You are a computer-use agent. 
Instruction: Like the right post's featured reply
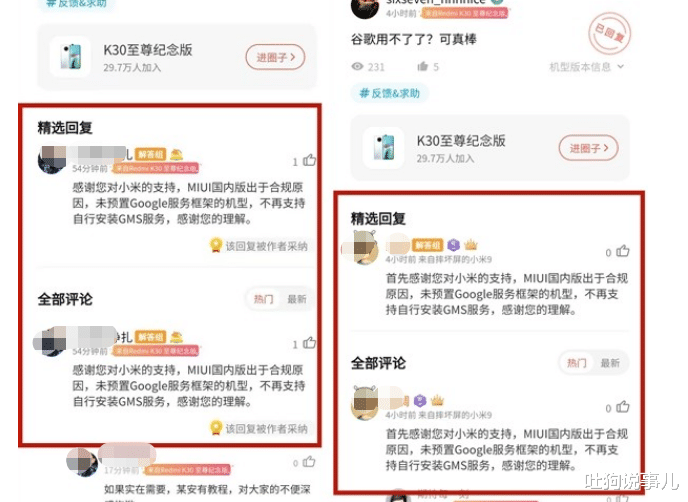pos(623,251)
